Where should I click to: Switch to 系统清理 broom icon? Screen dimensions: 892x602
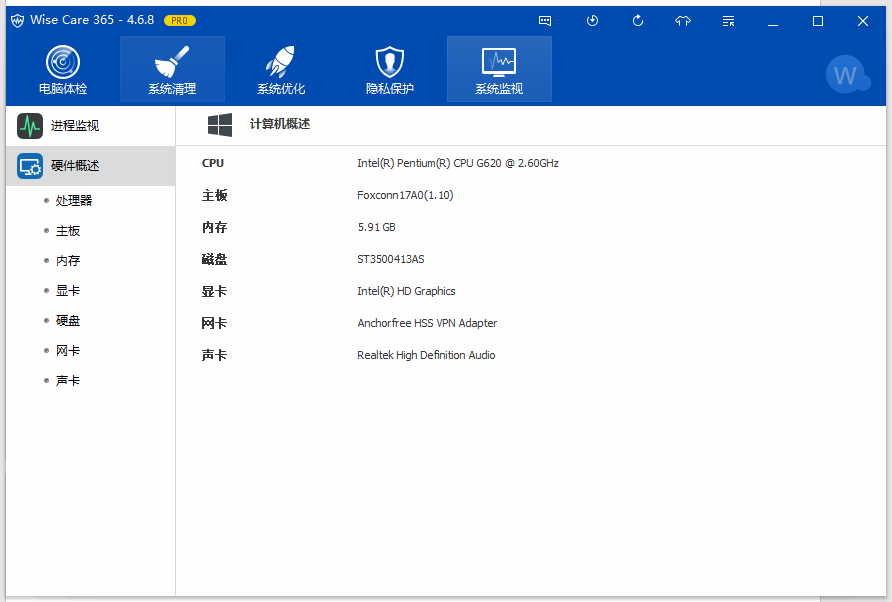[x=172, y=70]
